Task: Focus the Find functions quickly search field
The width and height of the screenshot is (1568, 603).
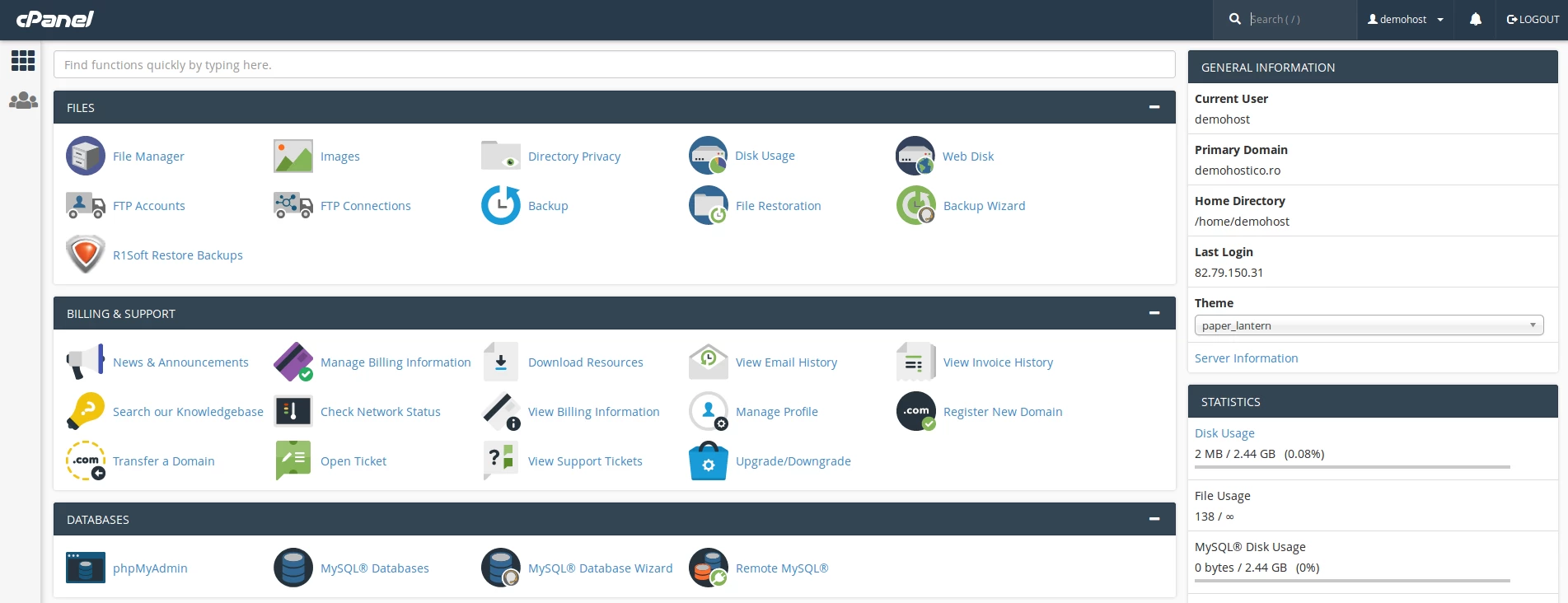Action: [614, 65]
